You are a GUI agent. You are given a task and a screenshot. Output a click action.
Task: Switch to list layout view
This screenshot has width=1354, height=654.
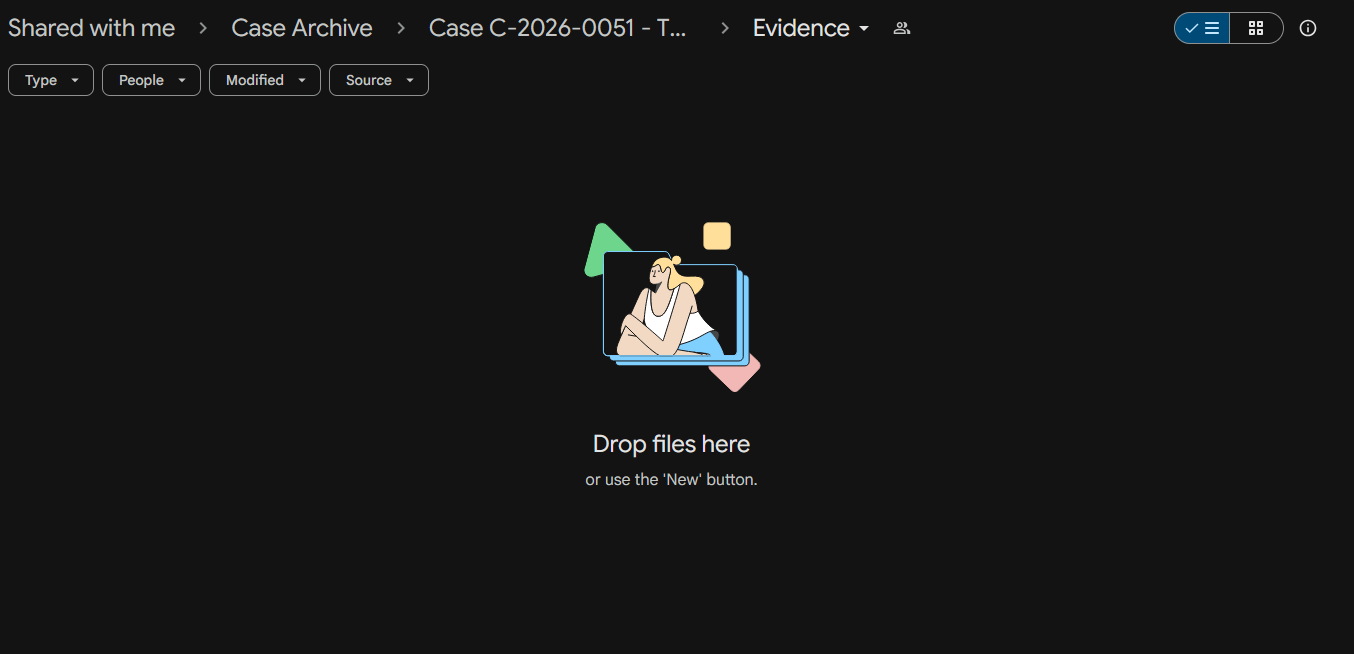point(1202,28)
